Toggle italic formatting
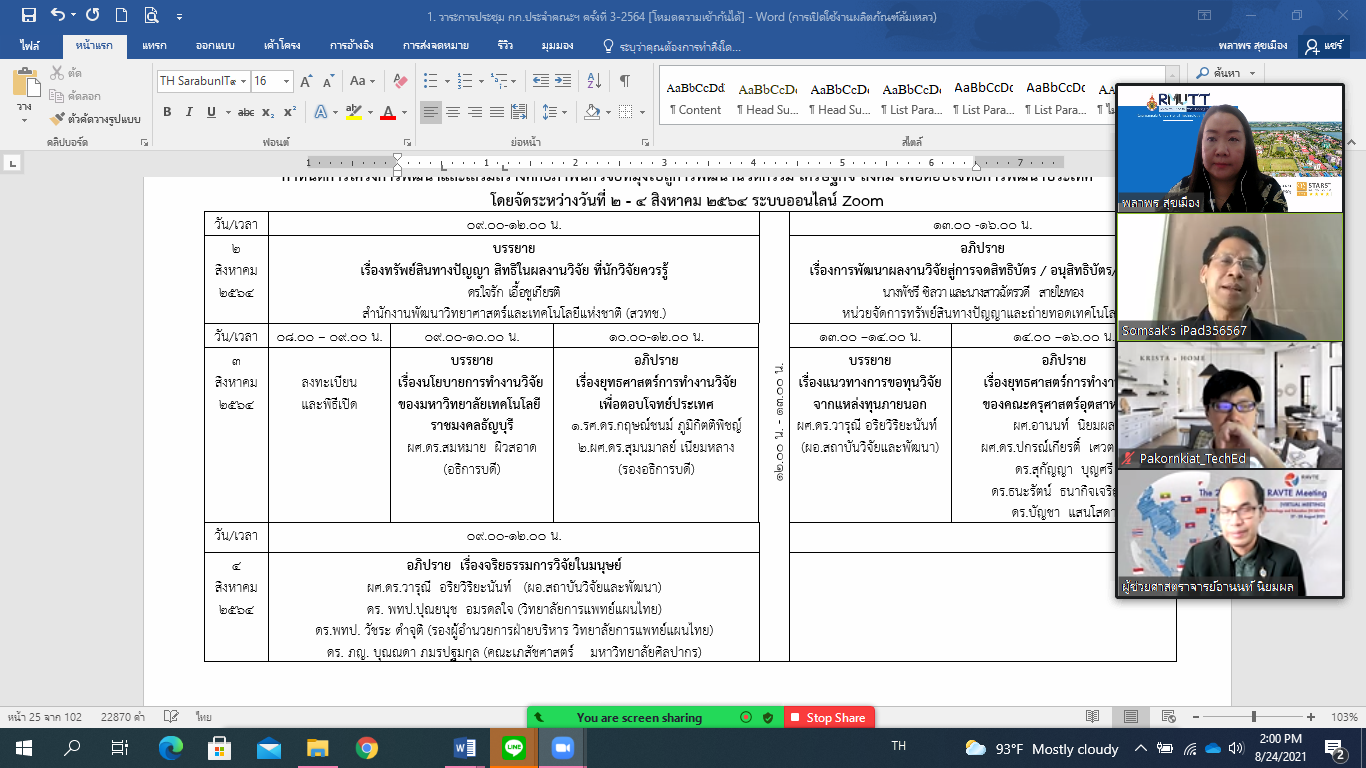1366x768 pixels. pos(189,112)
